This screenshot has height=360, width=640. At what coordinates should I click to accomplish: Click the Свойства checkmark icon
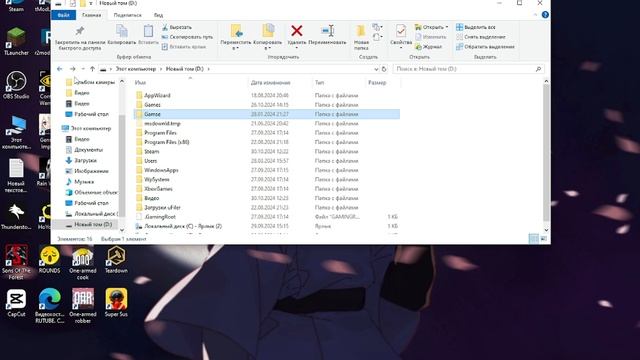click(x=401, y=31)
